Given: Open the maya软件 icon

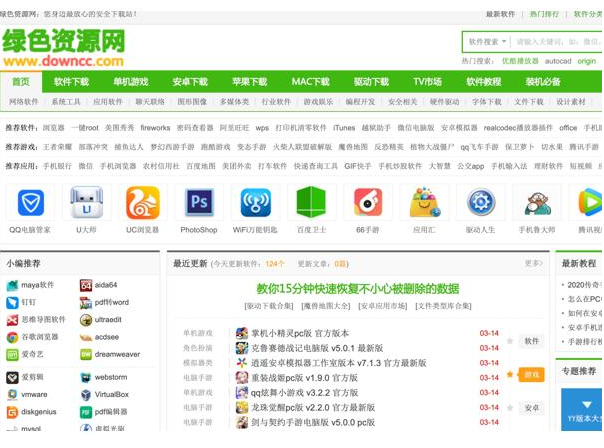Looking at the screenshot, I should pos(12,285).
